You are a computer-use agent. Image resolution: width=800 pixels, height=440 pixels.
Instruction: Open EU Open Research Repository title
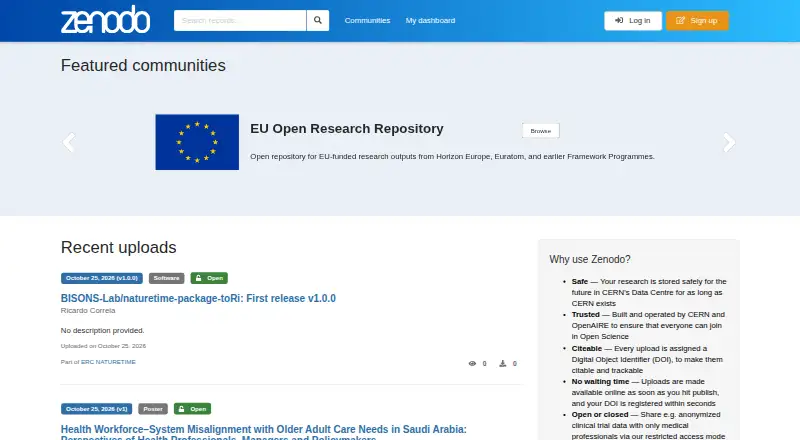[x=346, y=129]
